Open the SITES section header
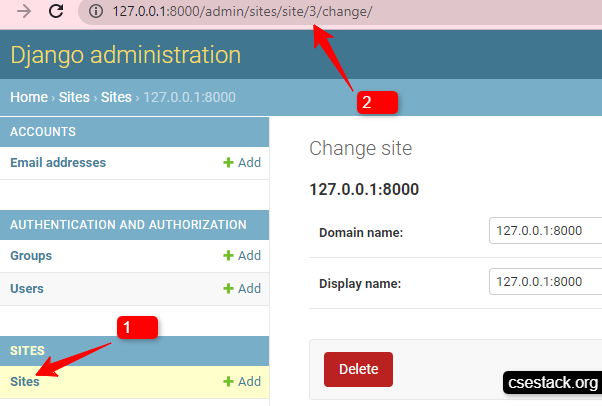This screenshot has width=602, height=406. [x=27, y=351]
